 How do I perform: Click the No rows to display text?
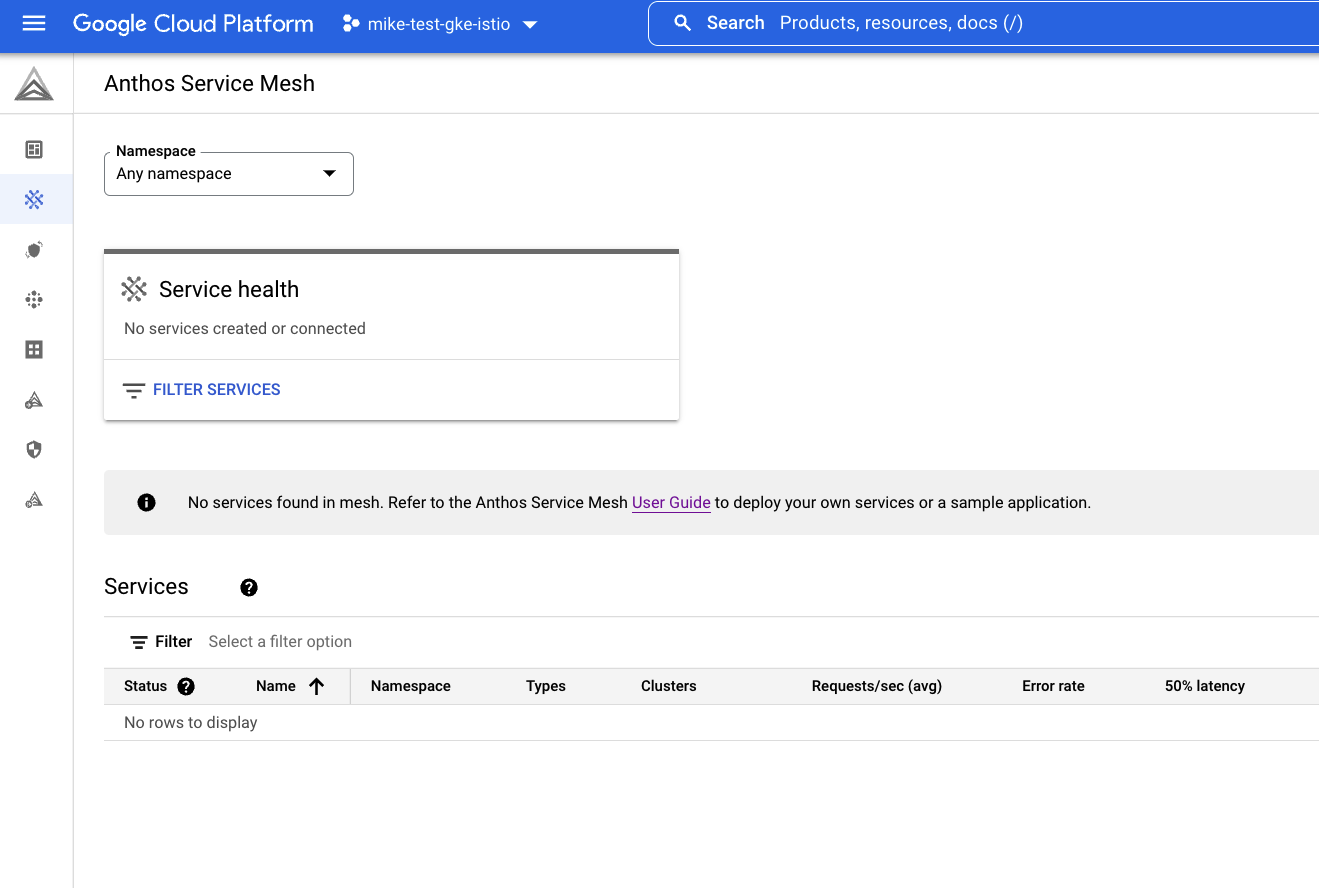[x=191, y=722]
